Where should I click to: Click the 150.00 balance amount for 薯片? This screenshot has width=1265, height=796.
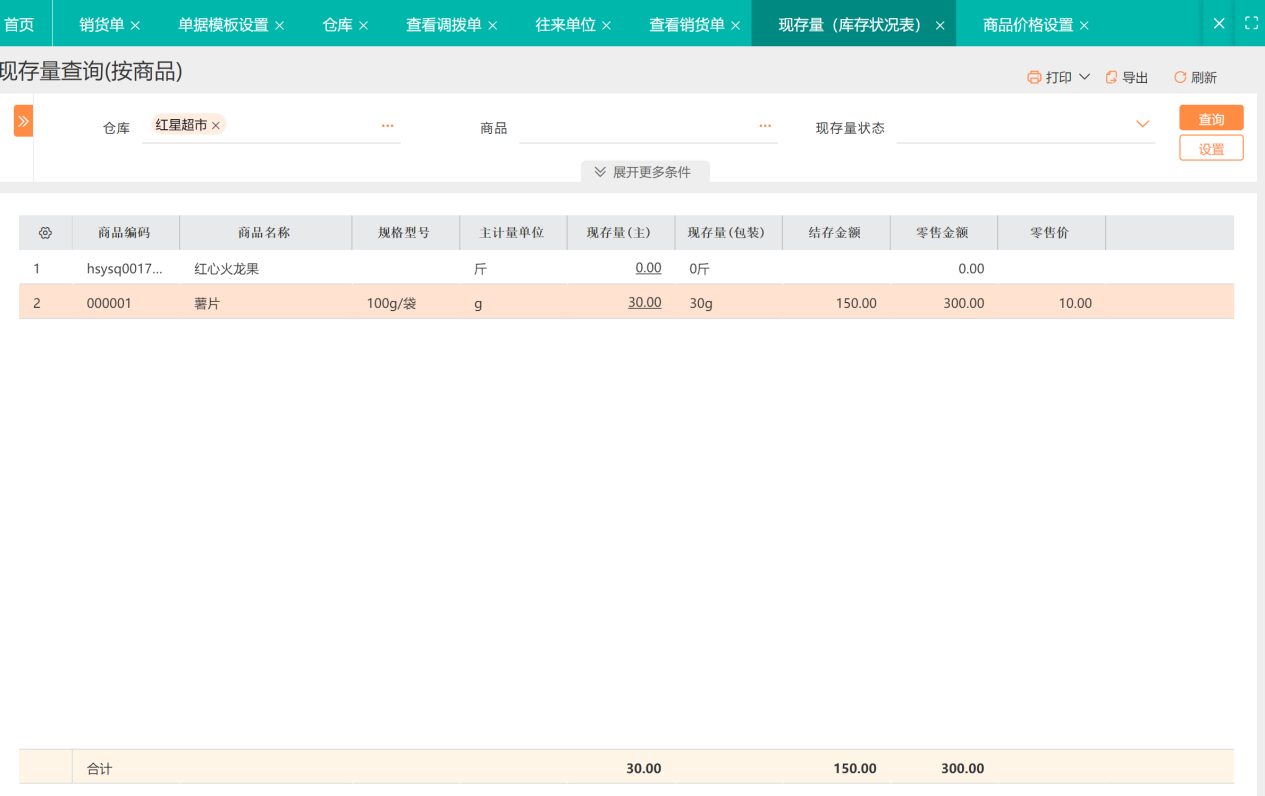coord(856,303)
